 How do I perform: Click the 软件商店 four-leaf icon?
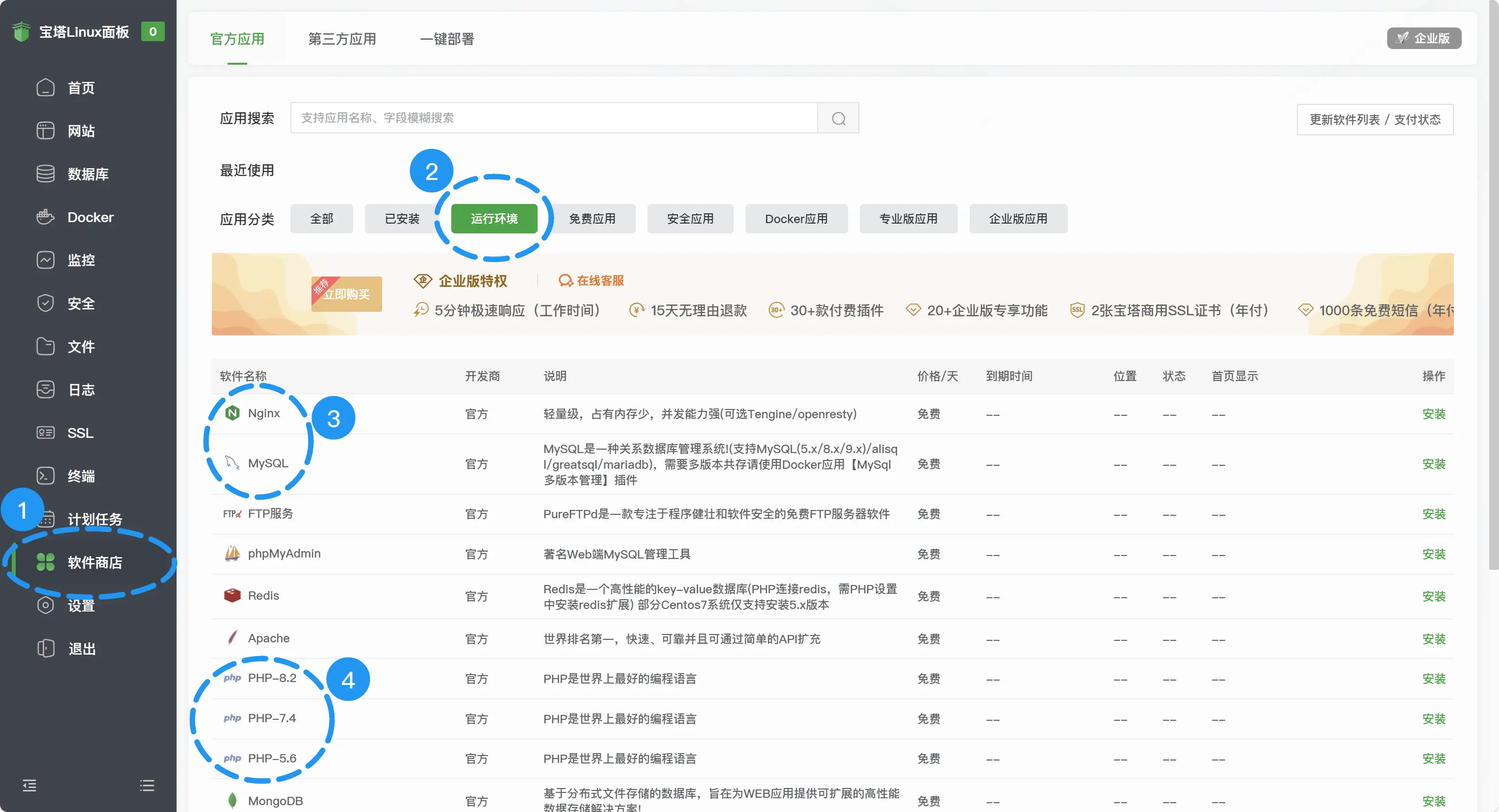[46, 562]
